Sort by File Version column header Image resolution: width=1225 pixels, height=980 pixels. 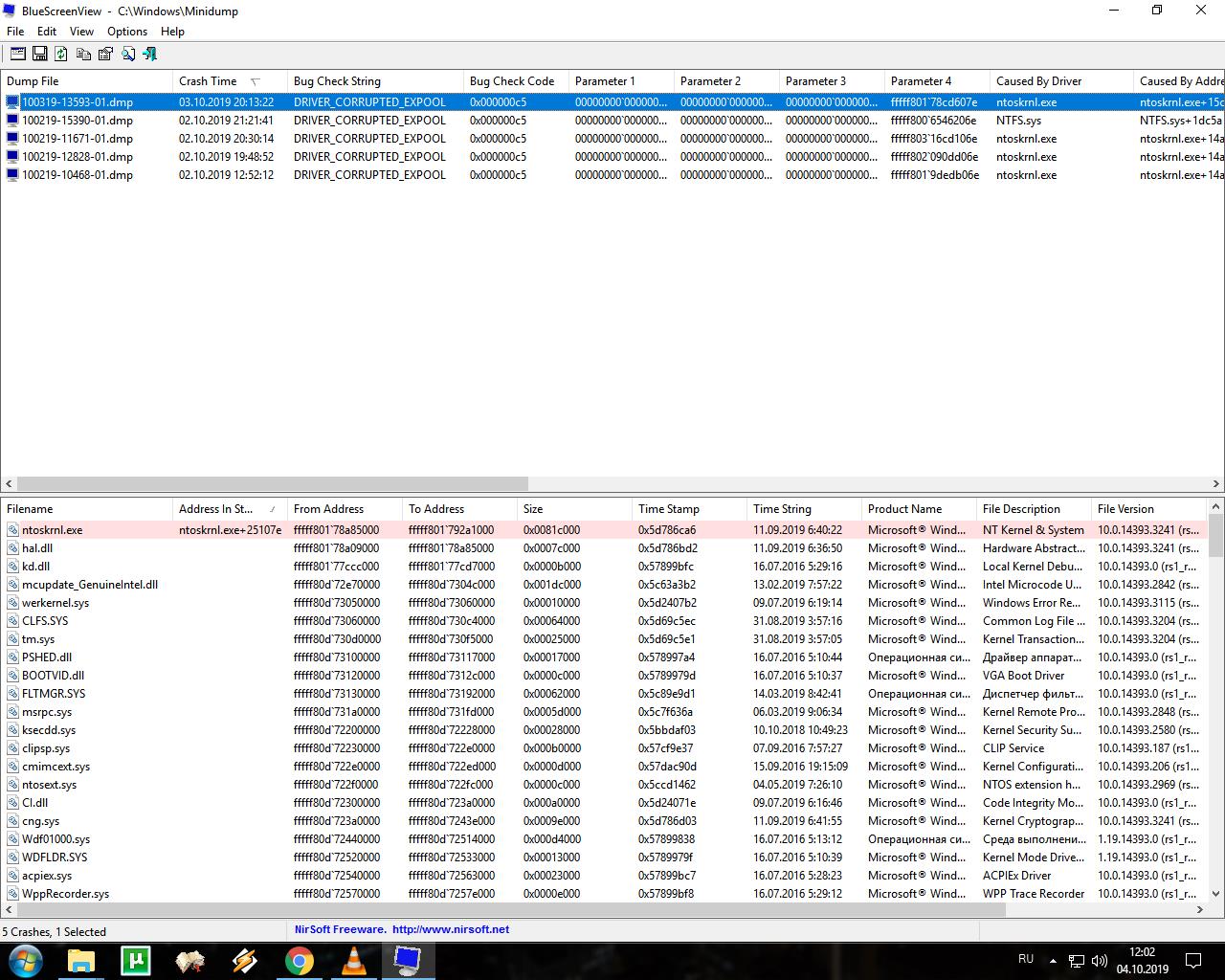[x=1149, y=509]
